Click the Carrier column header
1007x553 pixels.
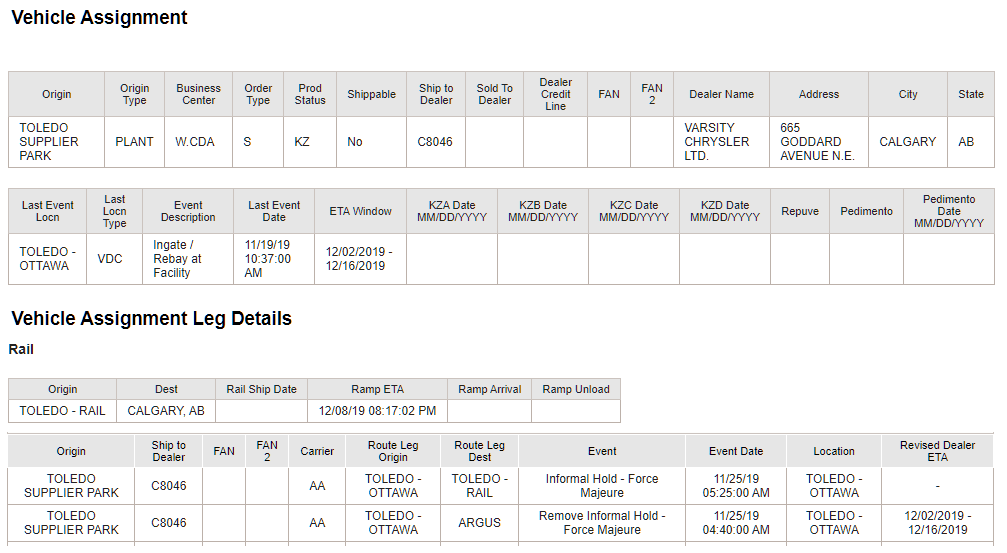(317, 452)
